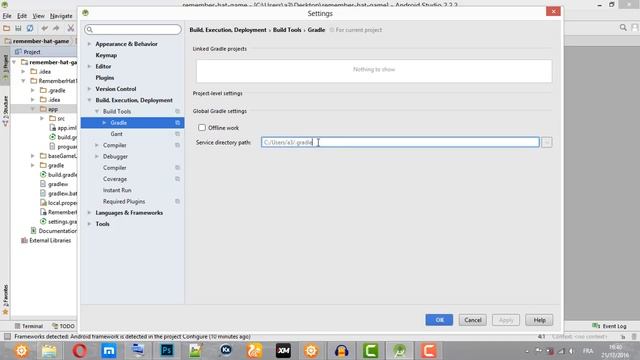Open the browse button beside Service directory path

(x=547, y=142)
